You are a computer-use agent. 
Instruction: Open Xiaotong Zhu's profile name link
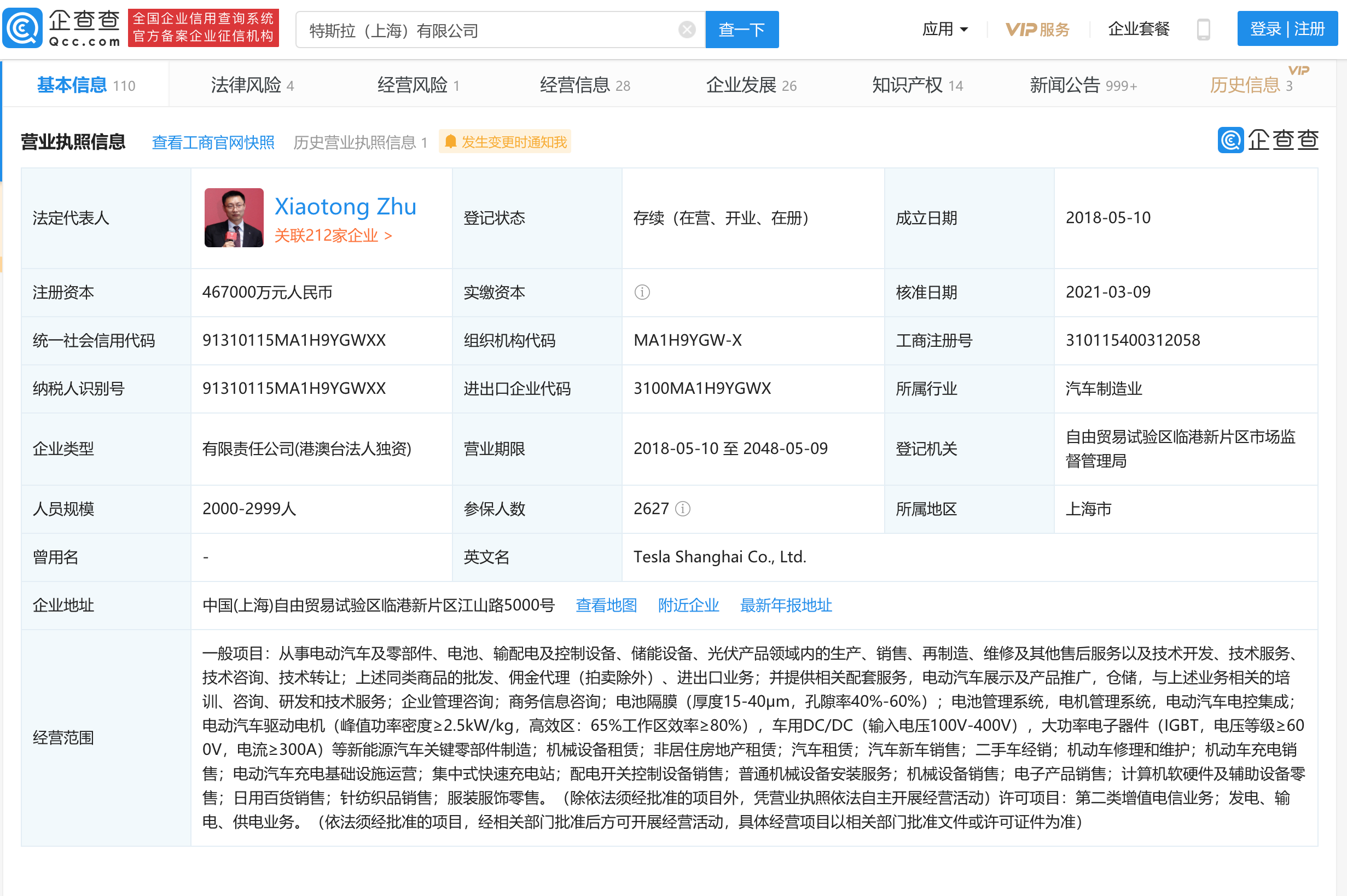pyautogui.click(x=345, y=207)
